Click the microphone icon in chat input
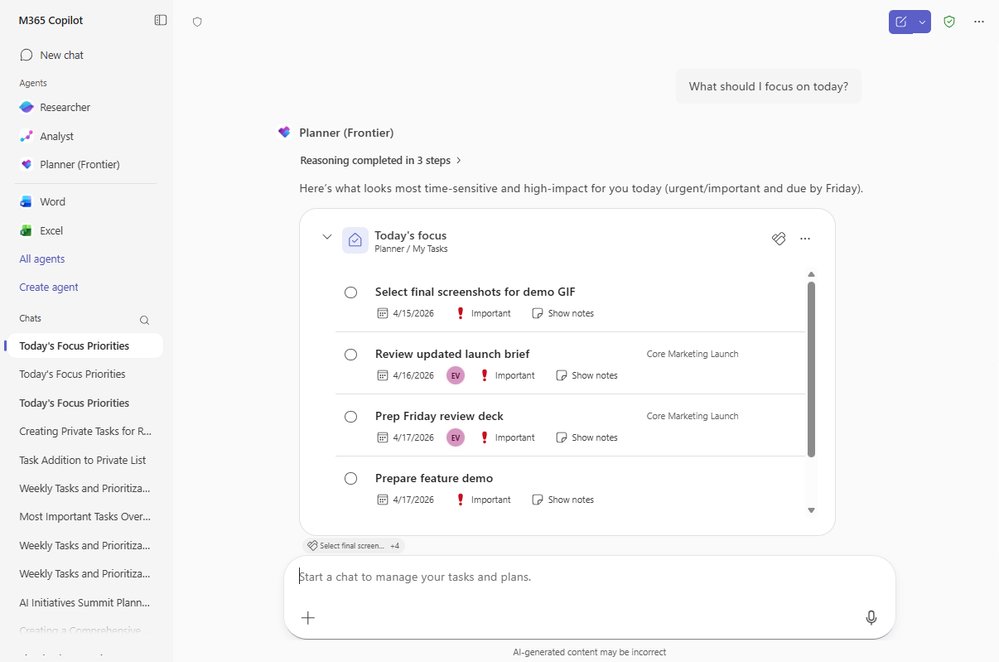This screenshot has width=999, height=662. pyautogui.click(x=870, y=617)
